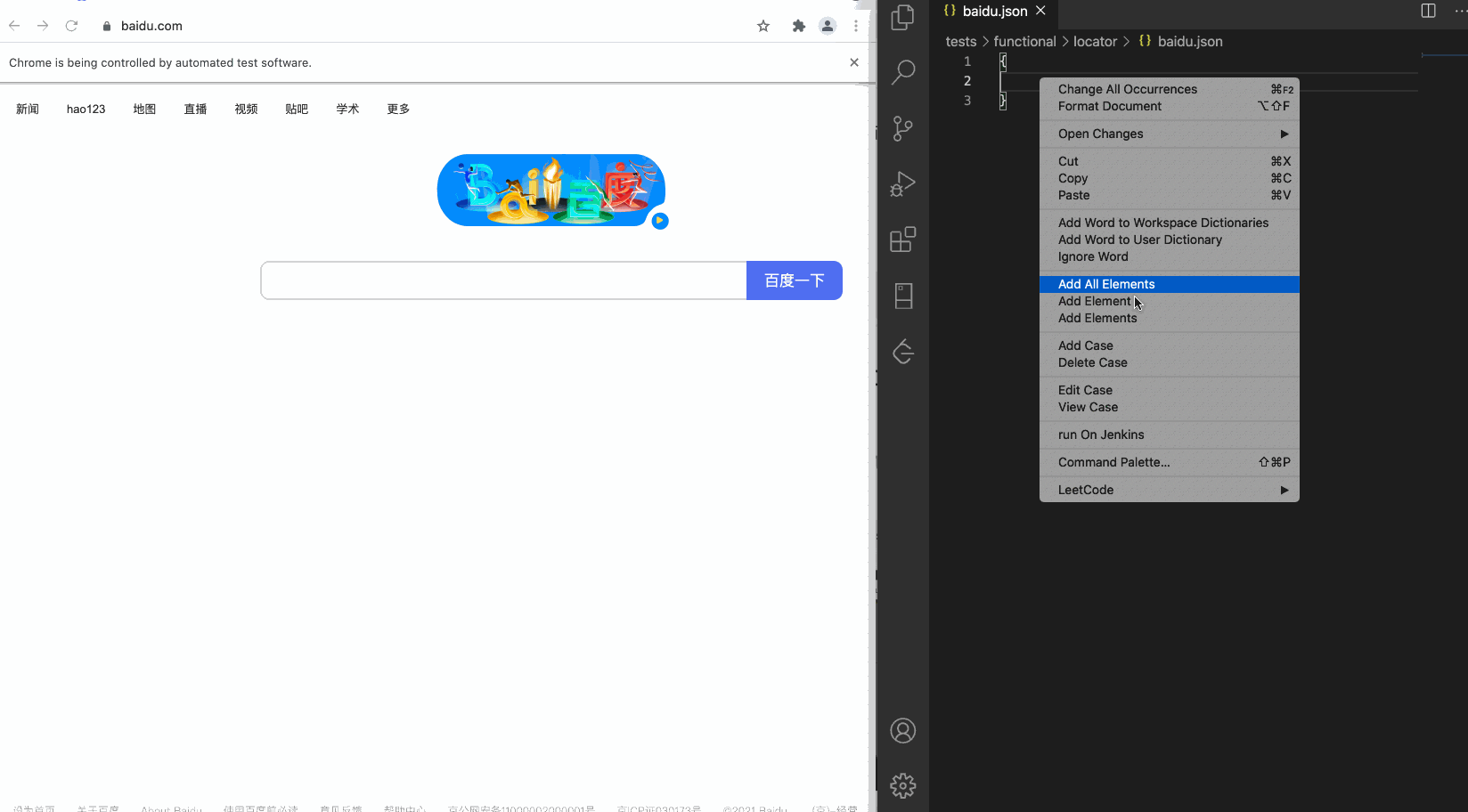1468x812 pixels.
Task: Open the Chrome profile avatar
Action: click(x=828, y=26)
